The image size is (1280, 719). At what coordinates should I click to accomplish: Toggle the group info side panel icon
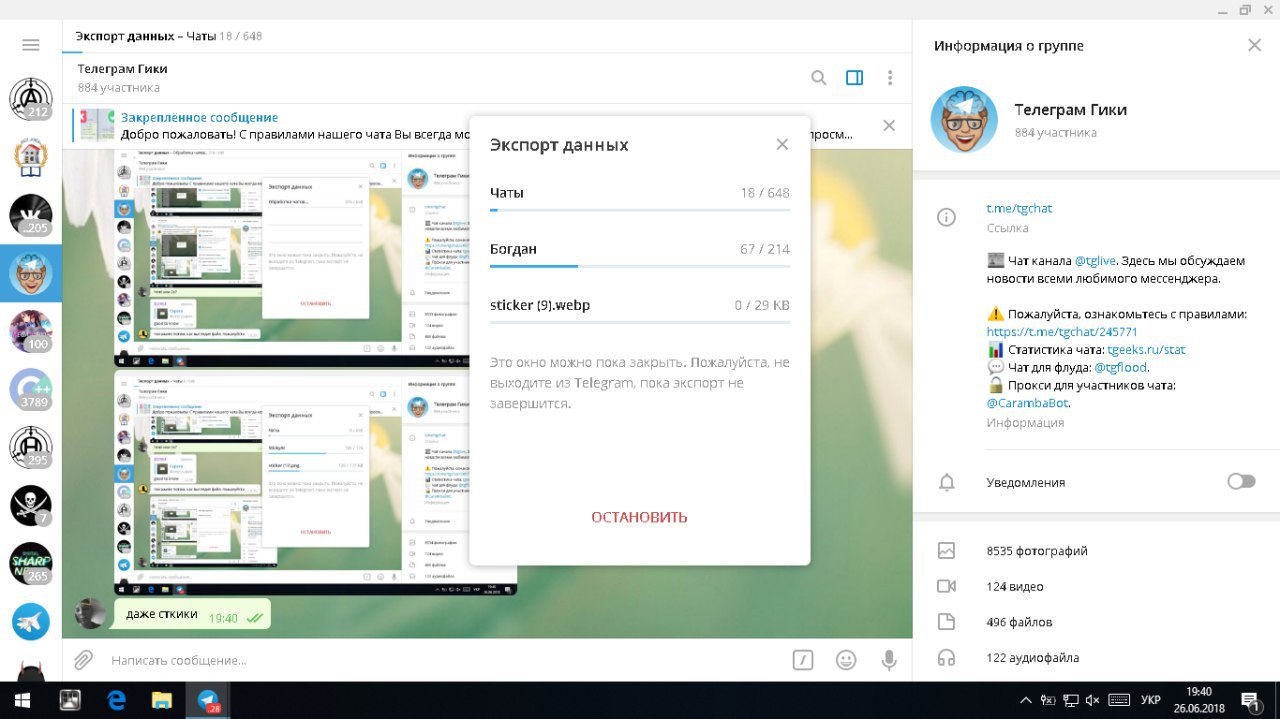[854, 77]
